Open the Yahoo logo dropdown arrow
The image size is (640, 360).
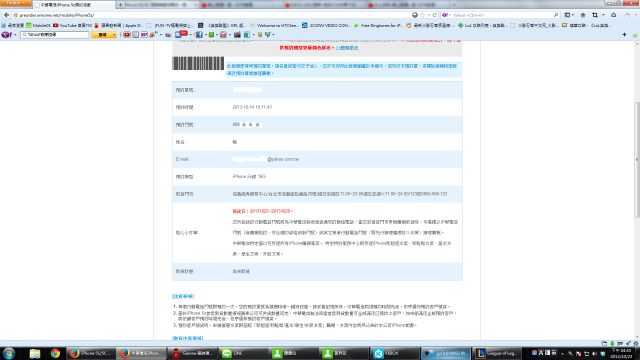15,35
